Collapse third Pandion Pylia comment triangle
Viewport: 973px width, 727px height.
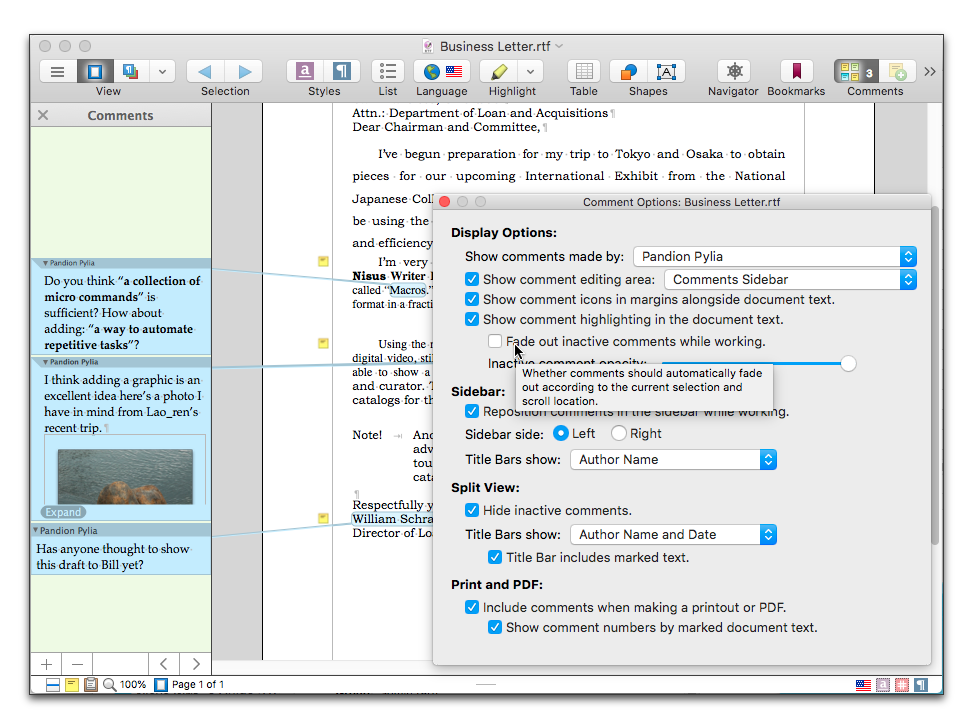(35, 530)
